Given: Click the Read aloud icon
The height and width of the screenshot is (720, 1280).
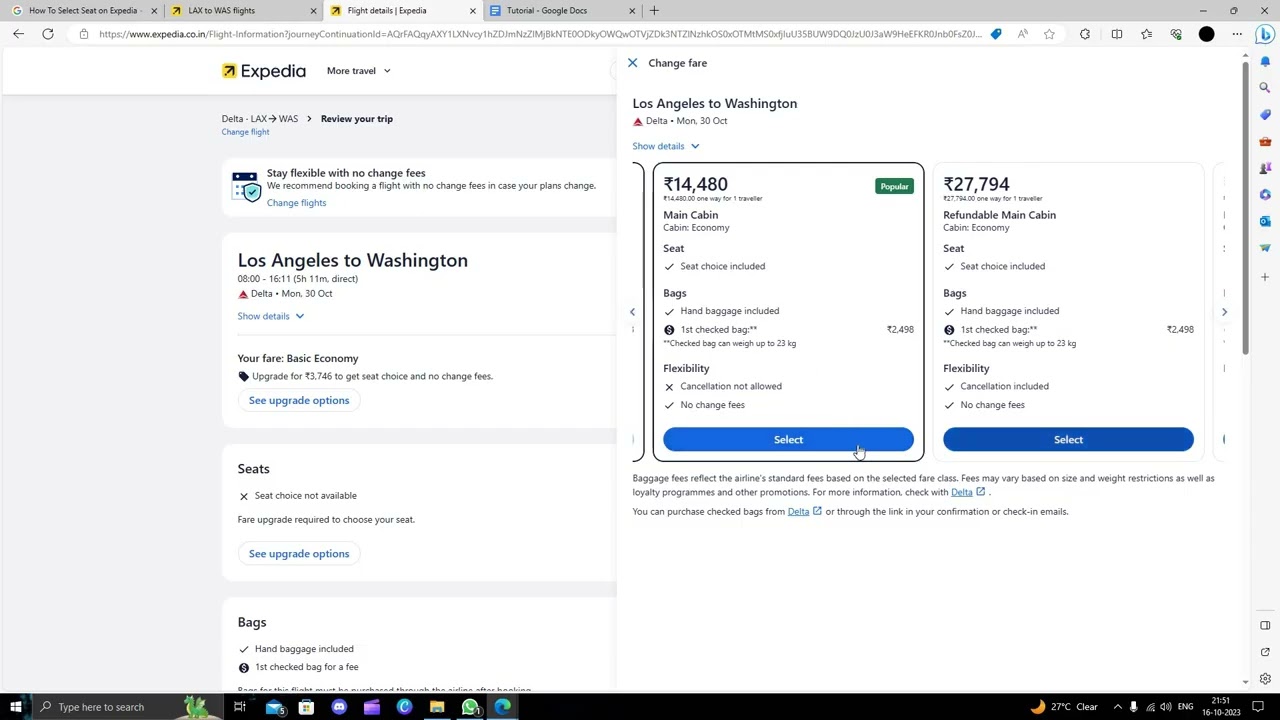Looking at the screenshot, I should coord(1022,34).
